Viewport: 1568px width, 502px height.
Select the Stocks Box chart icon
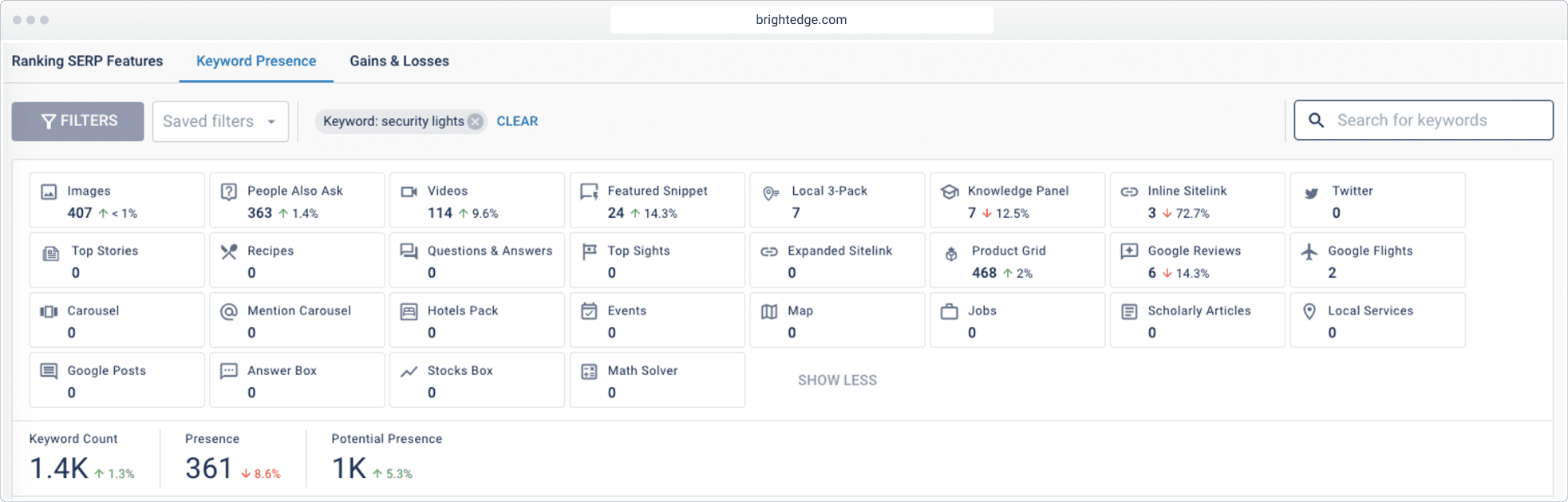click(409, 371)
